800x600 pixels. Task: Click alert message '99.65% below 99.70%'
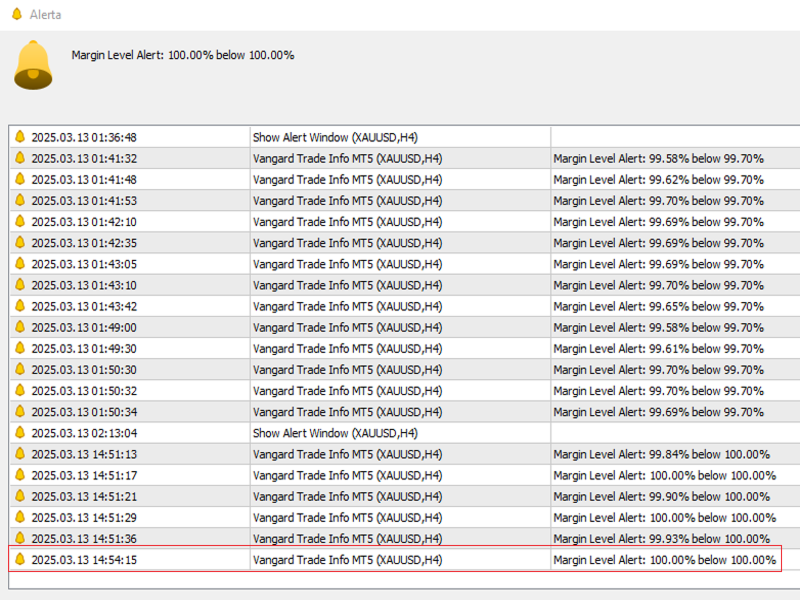(x=658, y=306)
